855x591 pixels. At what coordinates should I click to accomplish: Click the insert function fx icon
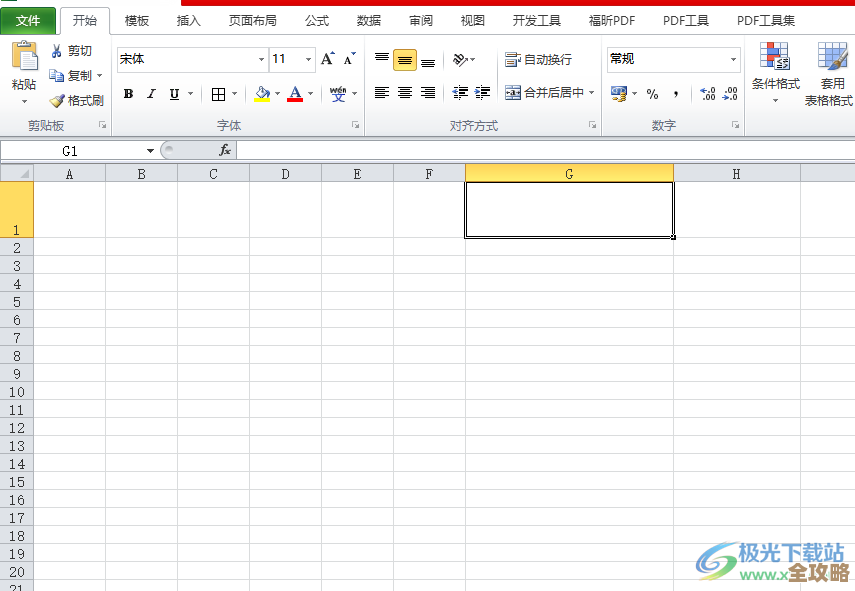[225, 150]
